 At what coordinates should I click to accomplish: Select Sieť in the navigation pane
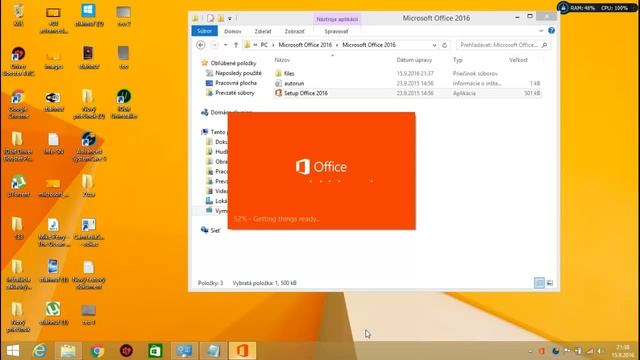(215, 231)
